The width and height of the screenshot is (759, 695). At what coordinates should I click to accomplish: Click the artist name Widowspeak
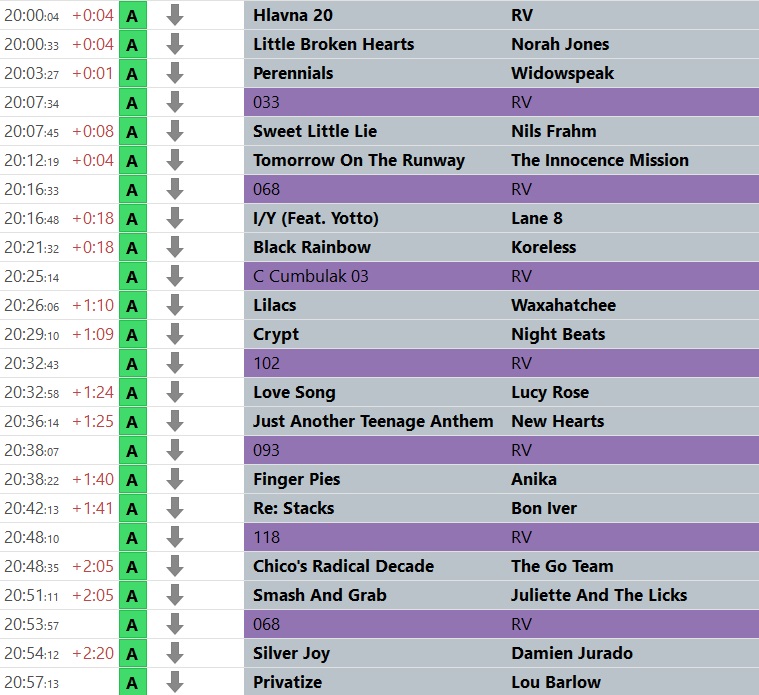click(x=562, y=74)
